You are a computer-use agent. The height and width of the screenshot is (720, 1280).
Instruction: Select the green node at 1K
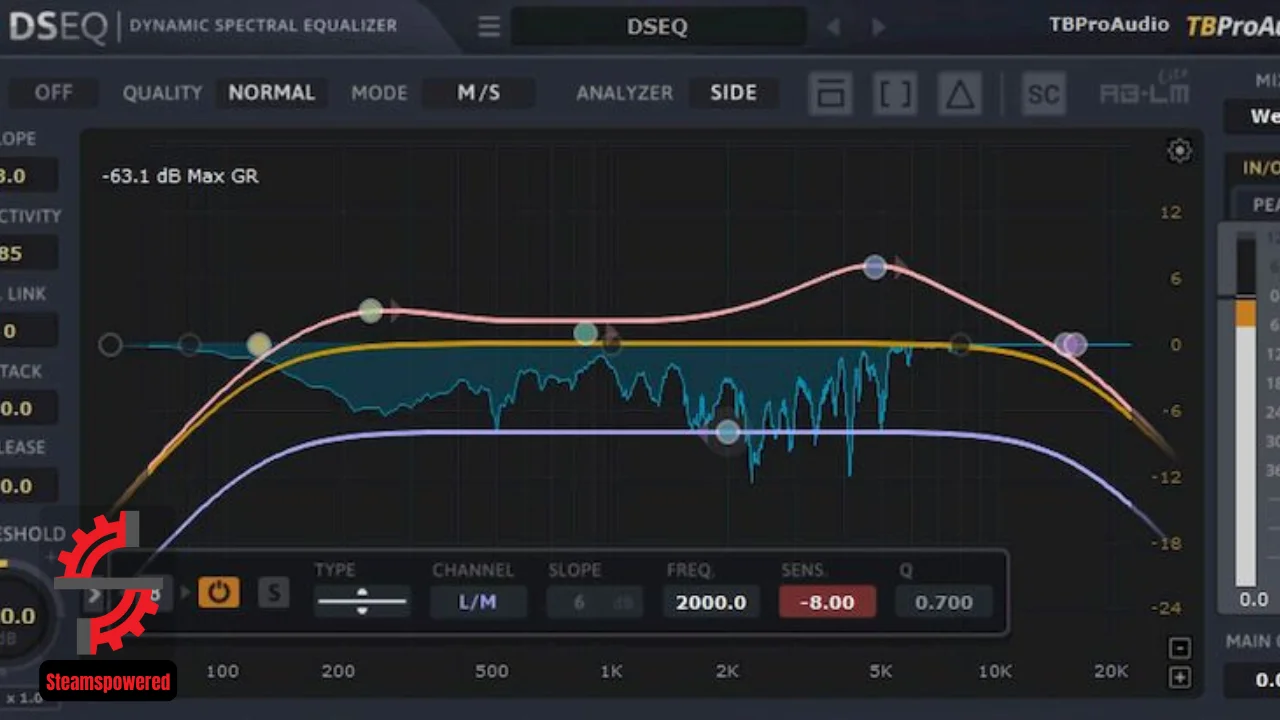(x=586, y=333)
